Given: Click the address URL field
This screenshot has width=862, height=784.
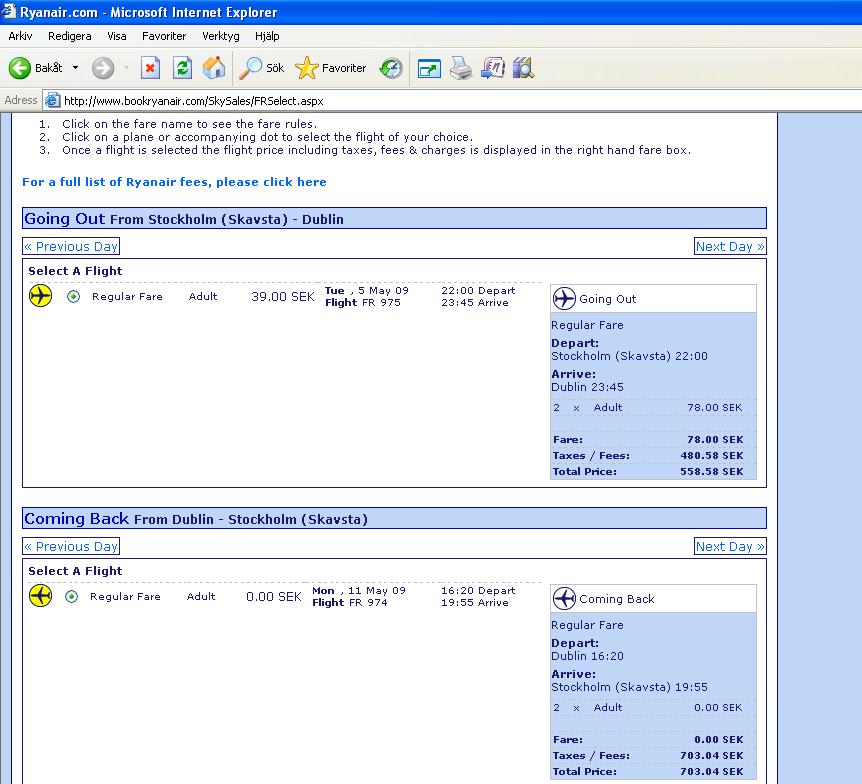Looking at the screenshot, I should (x=451, y=101).
